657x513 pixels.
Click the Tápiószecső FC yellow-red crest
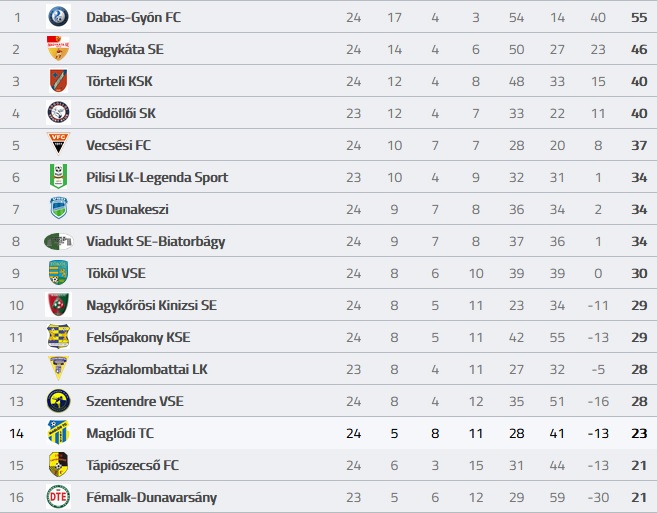(x=58, y=464)
